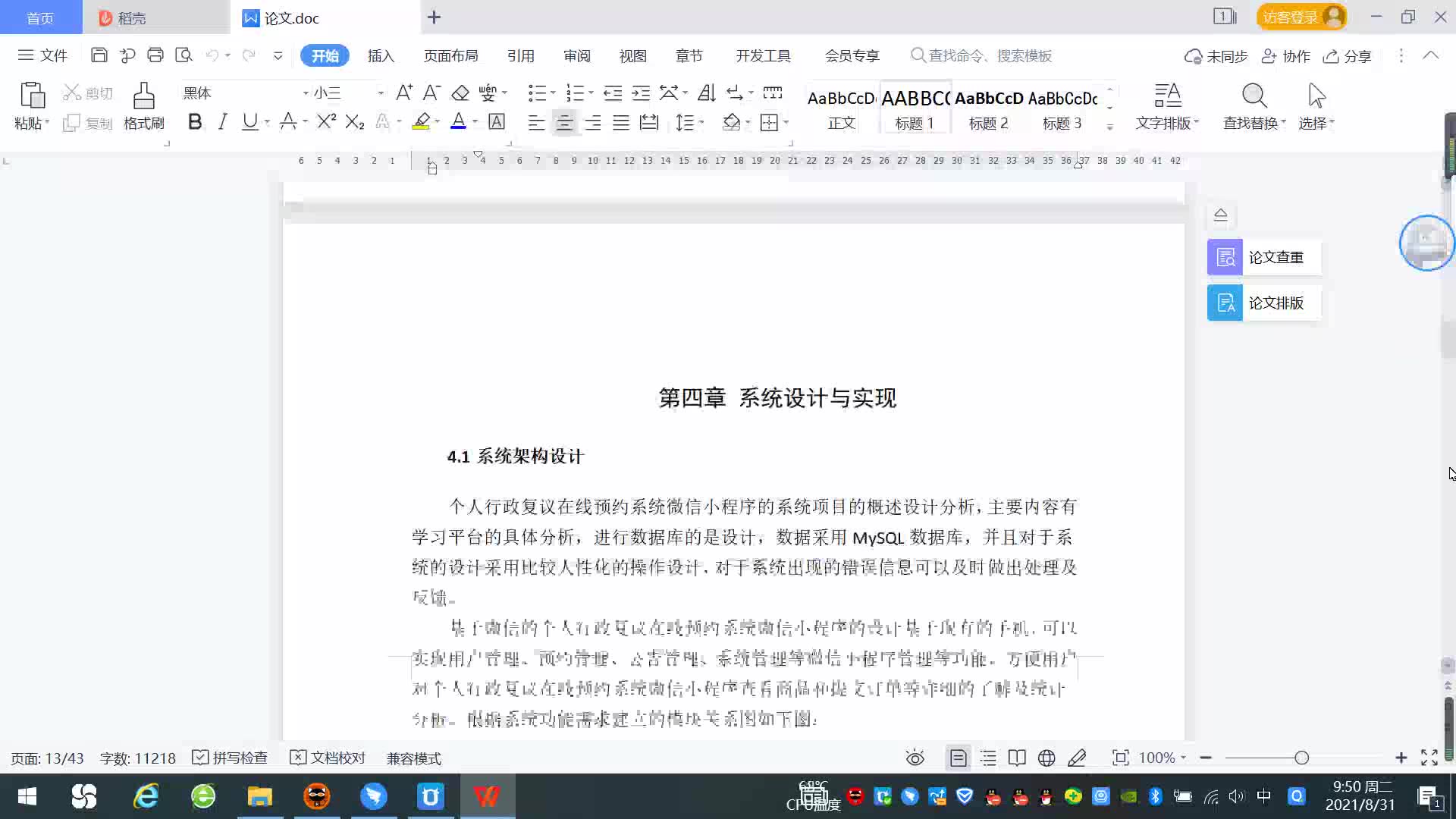
Task: Pick the font color A swatch
Action: tap(458, 121)
